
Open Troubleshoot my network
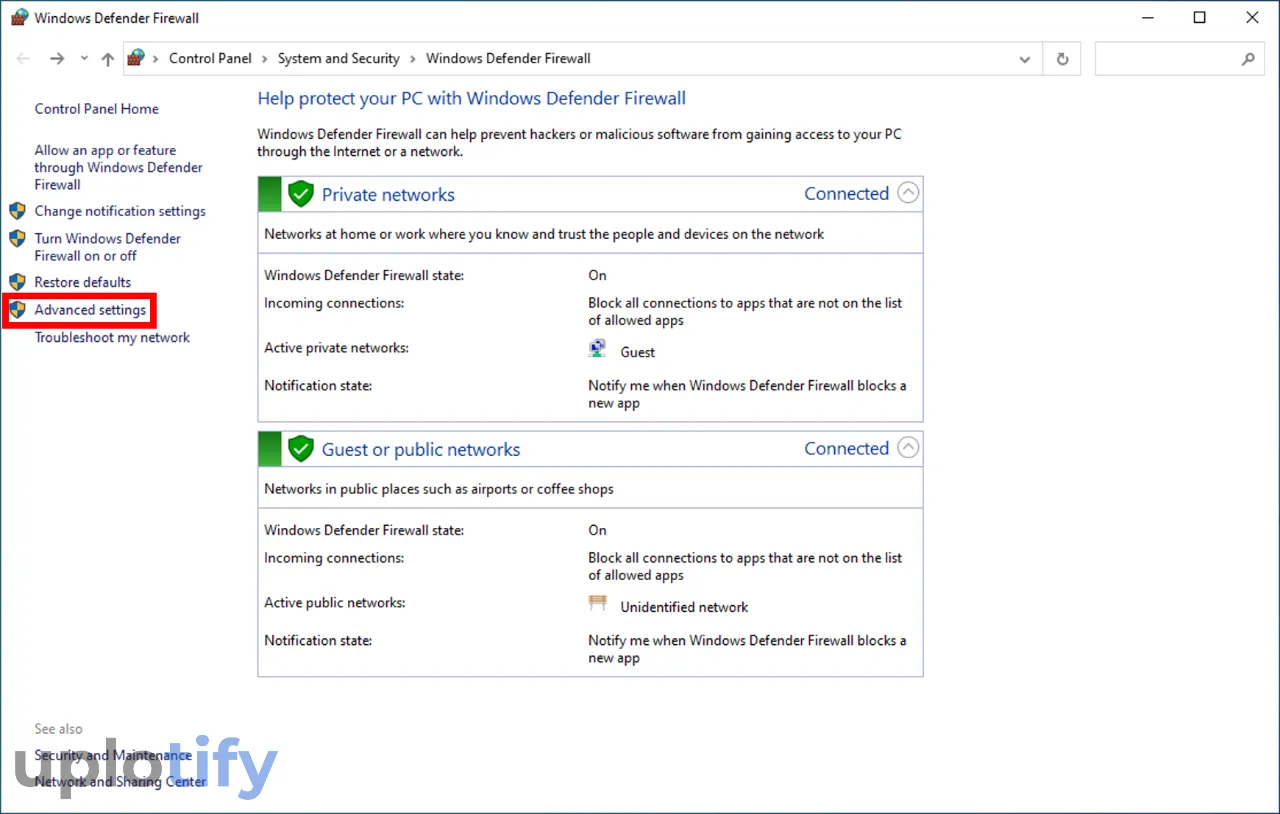[x=112, y=337]
